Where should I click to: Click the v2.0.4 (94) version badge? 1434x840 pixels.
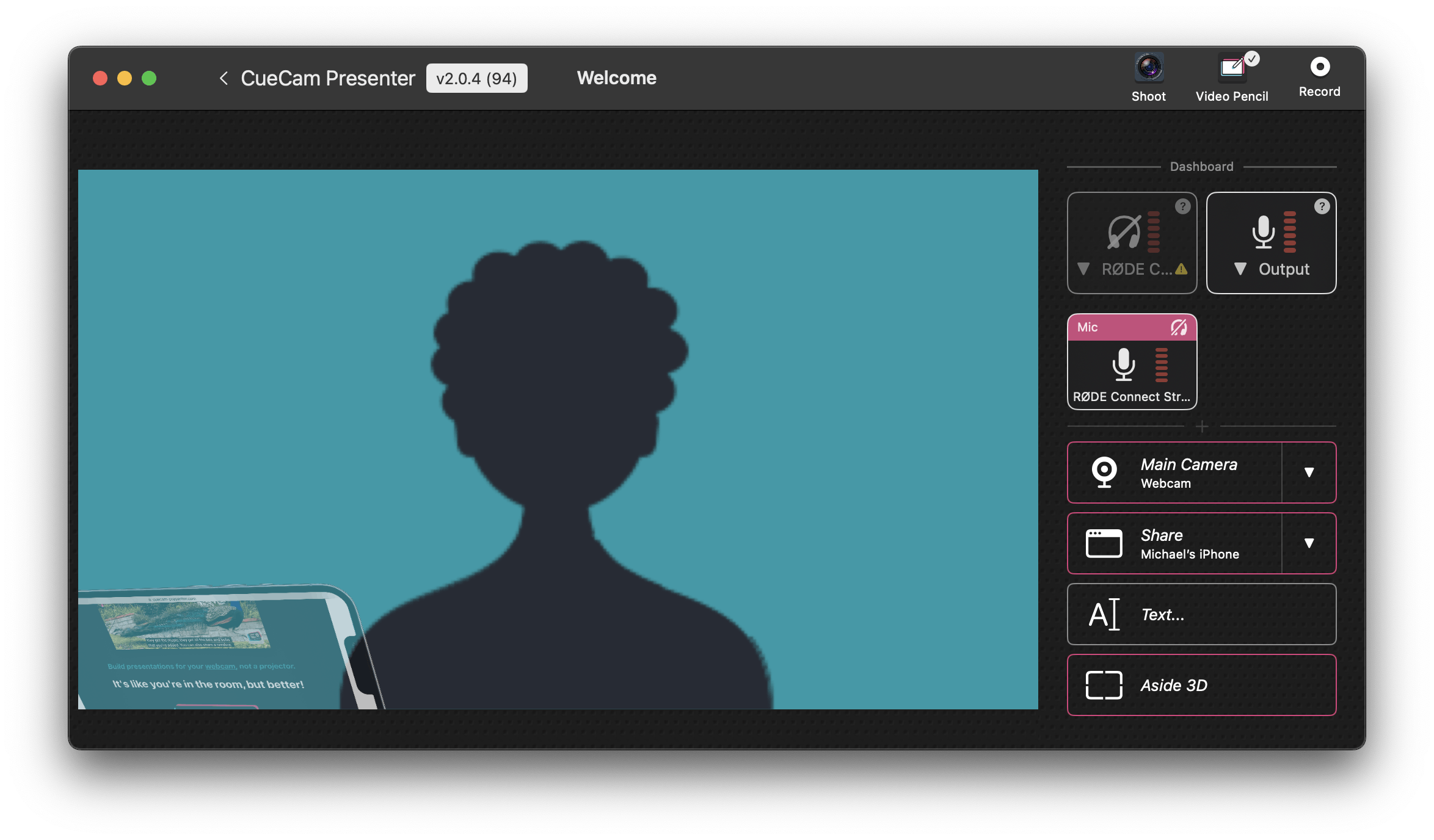click(x=476, y=78)
